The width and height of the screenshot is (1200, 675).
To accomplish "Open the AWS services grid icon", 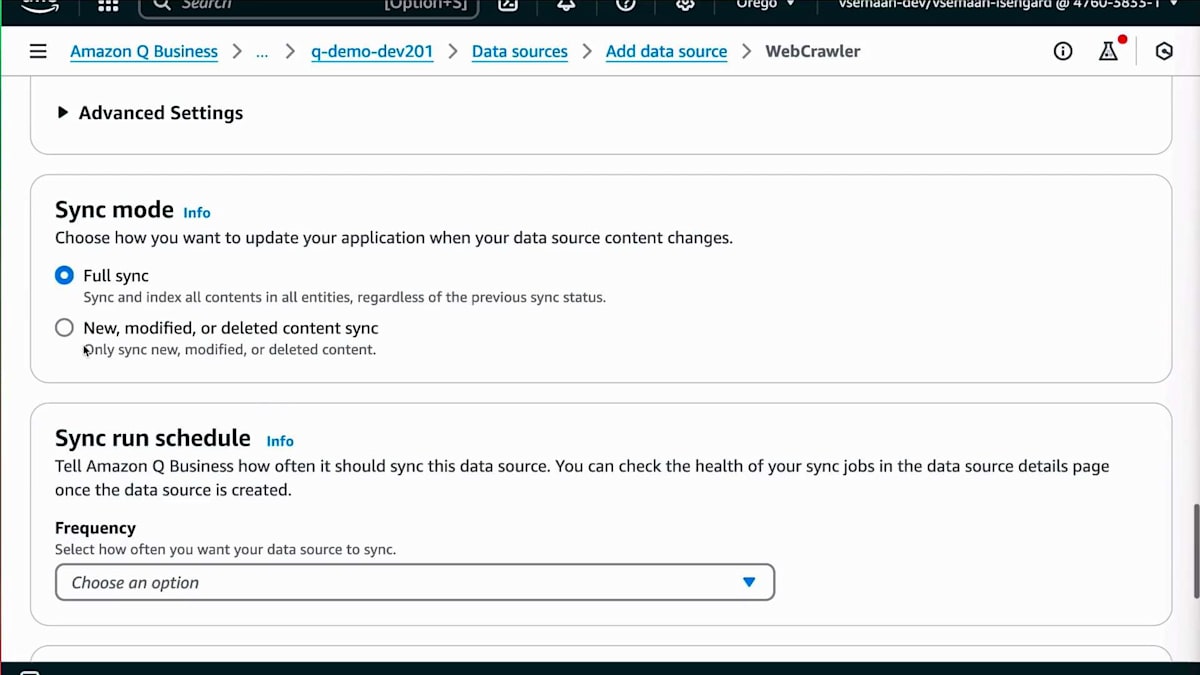I will (x=108, y=5).
